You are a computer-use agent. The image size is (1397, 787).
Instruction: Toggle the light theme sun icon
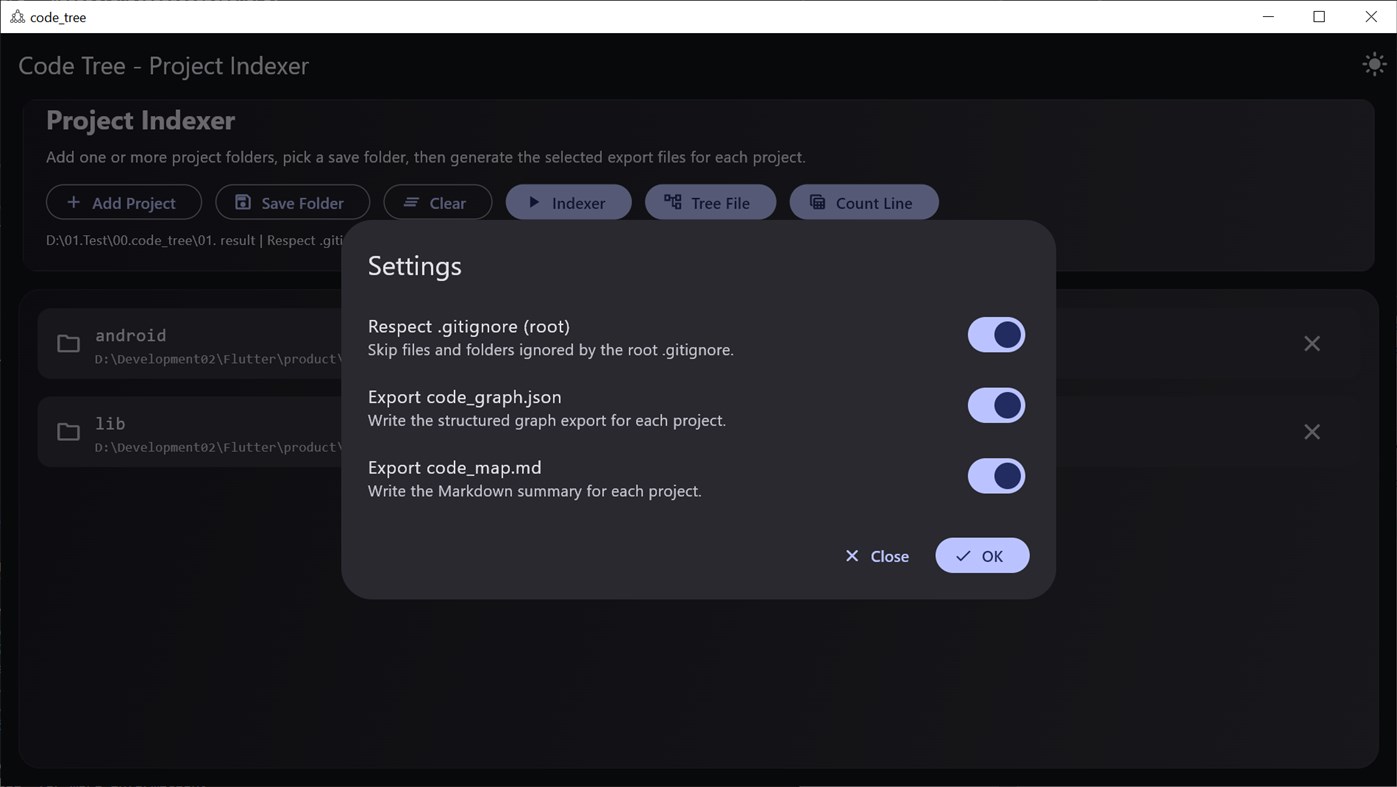[x=1374, y=64]
